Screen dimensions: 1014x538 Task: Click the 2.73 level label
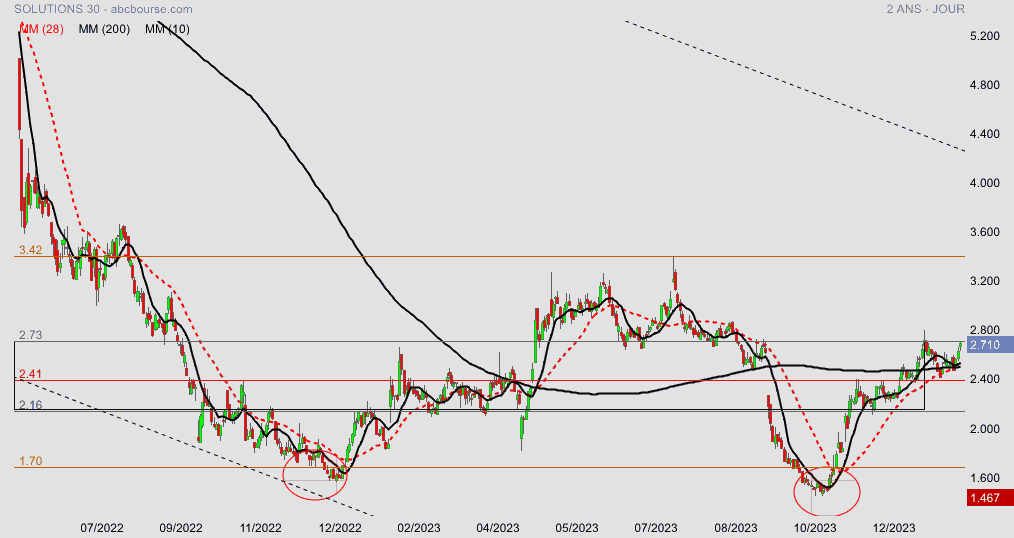coord(30,335)
